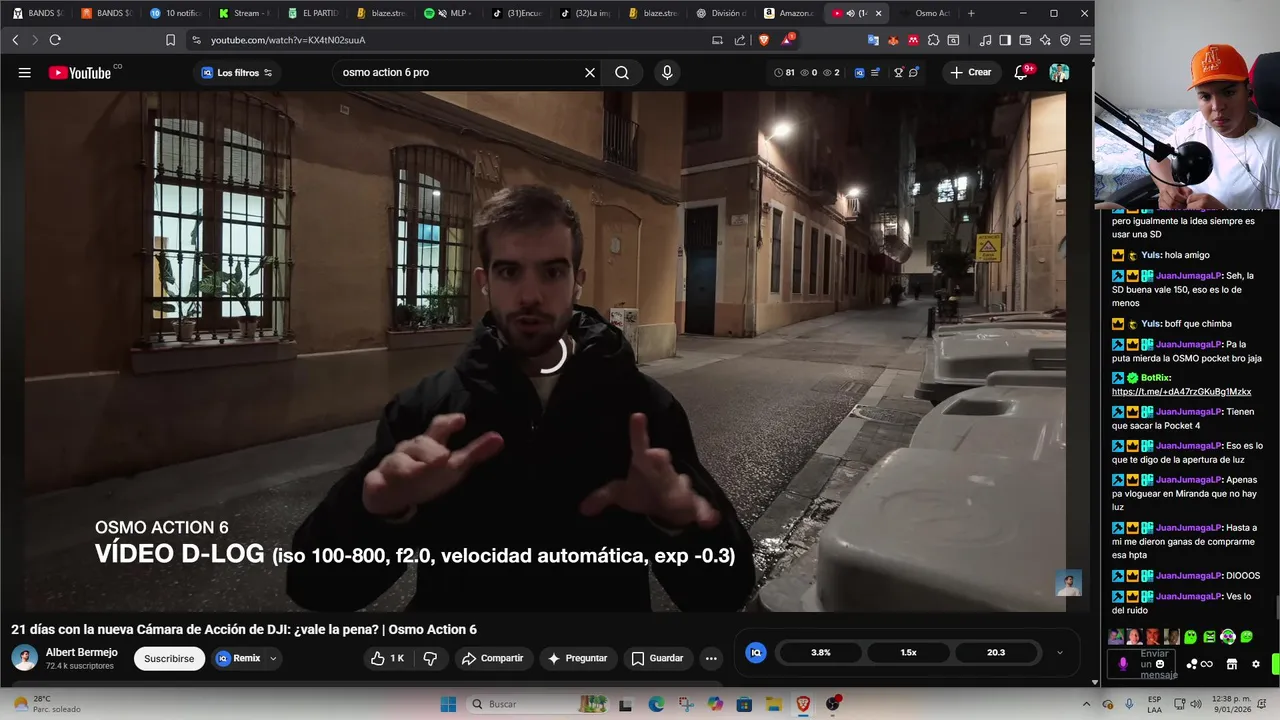Viewport: 1280px width, 720px height.
Task: Dislike the video with thumbs down
Action: point(430,658)
